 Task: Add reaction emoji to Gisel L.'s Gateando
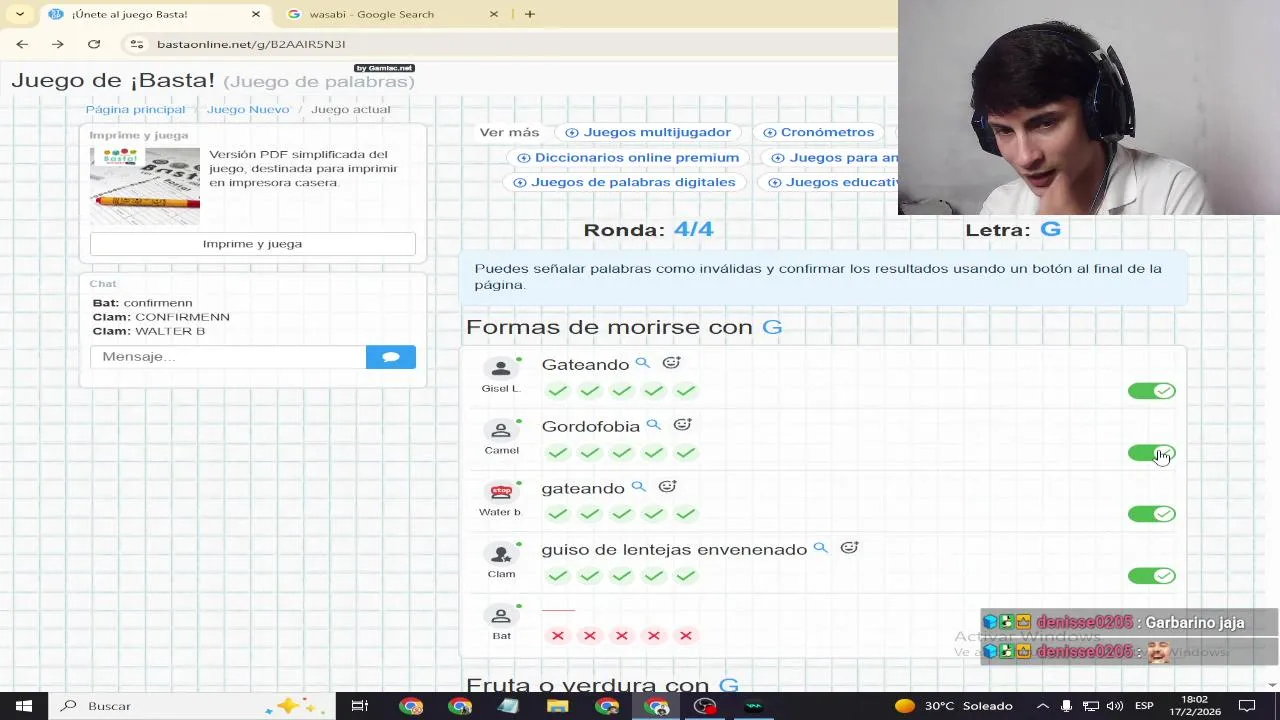[x=671, y=363]
